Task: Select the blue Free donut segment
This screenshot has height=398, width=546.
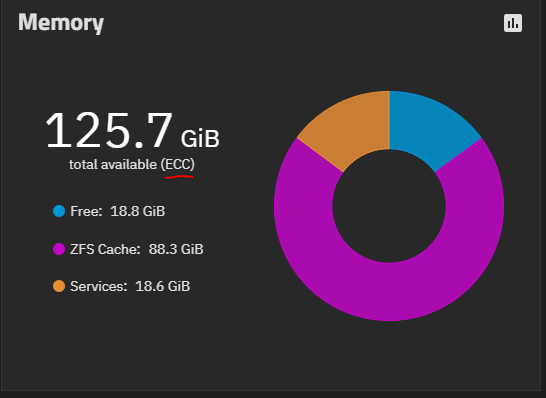Action: tap(432, 125)
